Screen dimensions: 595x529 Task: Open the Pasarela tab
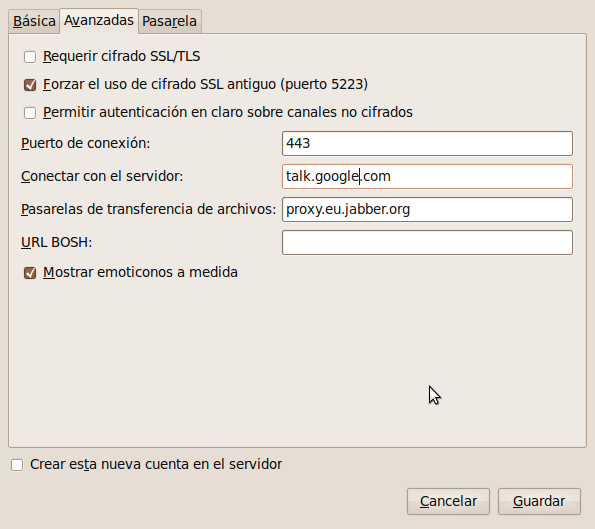pyautogui.click(x=170, y=21)
